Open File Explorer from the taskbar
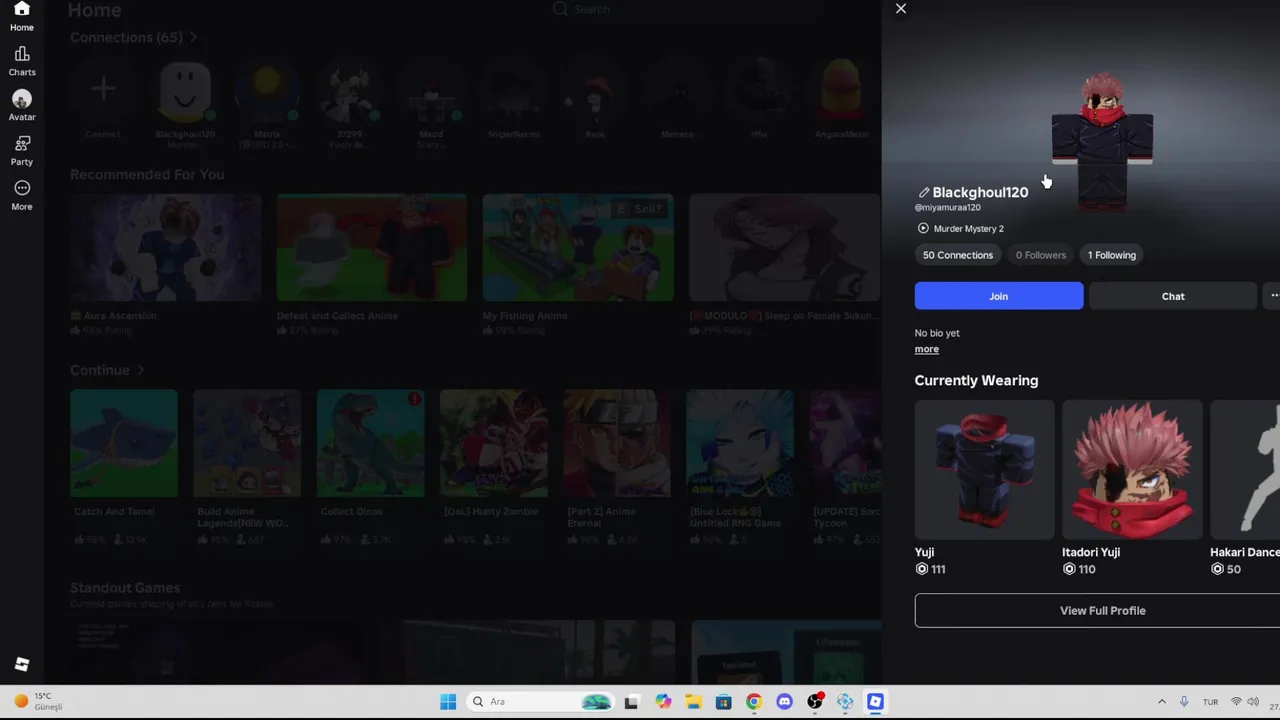1280x720 pixels. 693,702
